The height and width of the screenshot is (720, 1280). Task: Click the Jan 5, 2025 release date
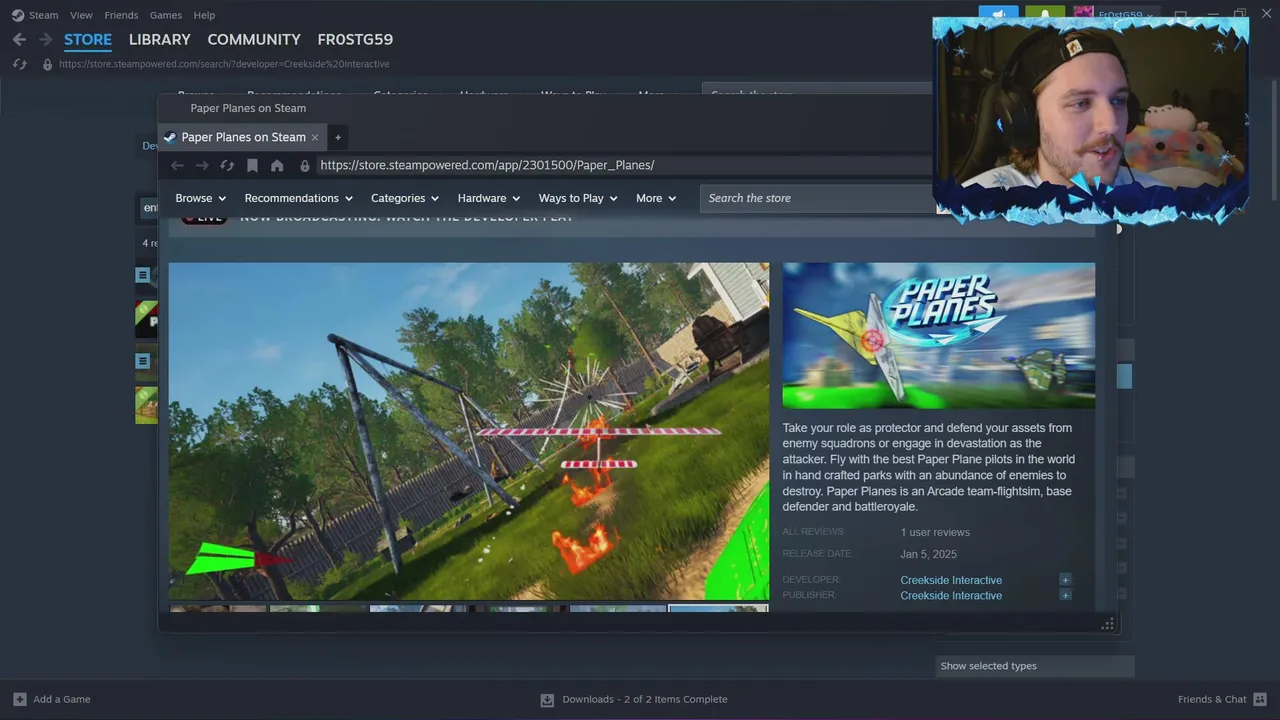click(929, 554)
